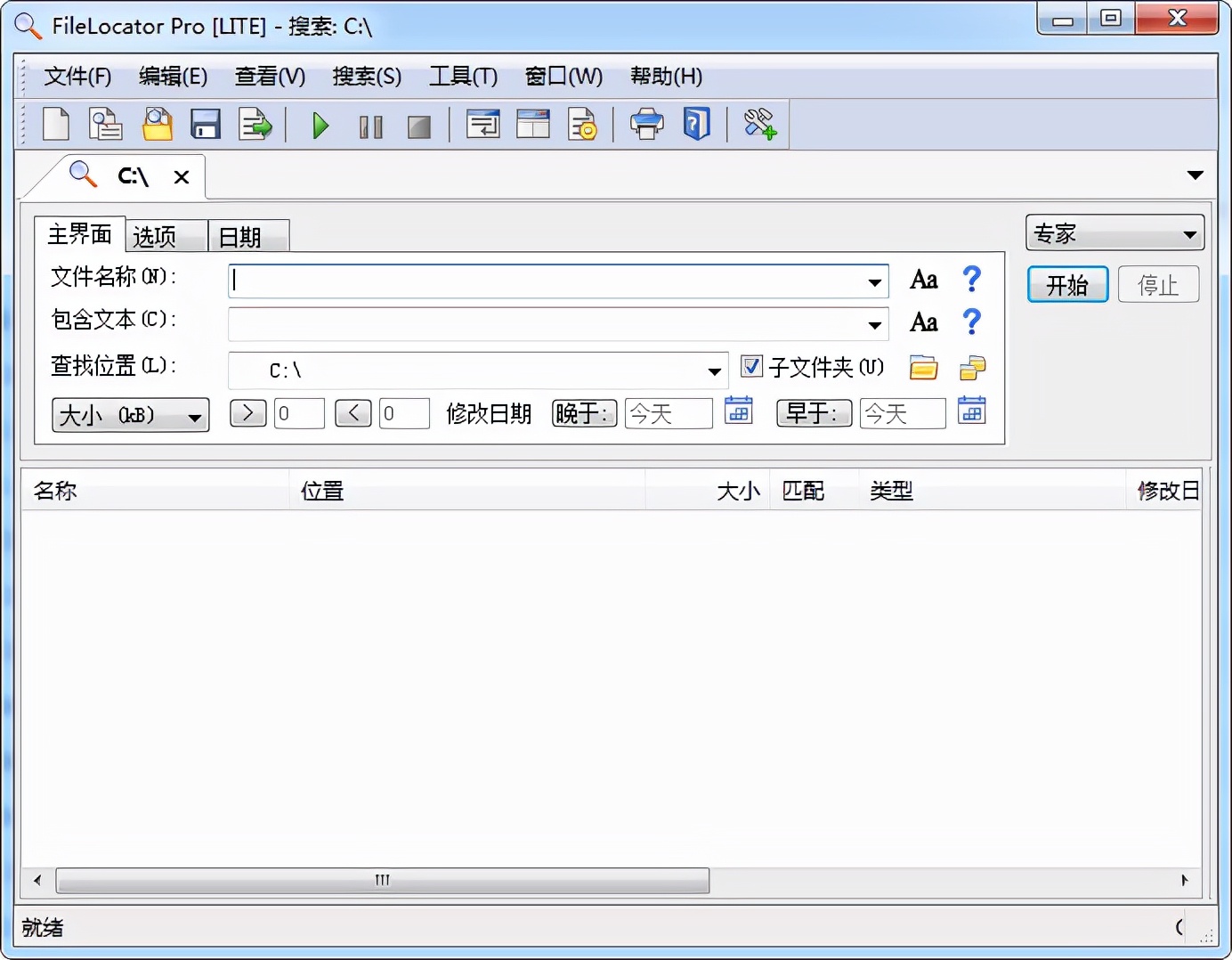This screenshot has width=1232, height=960.
Task: Open the 帮助(H) menu
Action: pos(667,77)
